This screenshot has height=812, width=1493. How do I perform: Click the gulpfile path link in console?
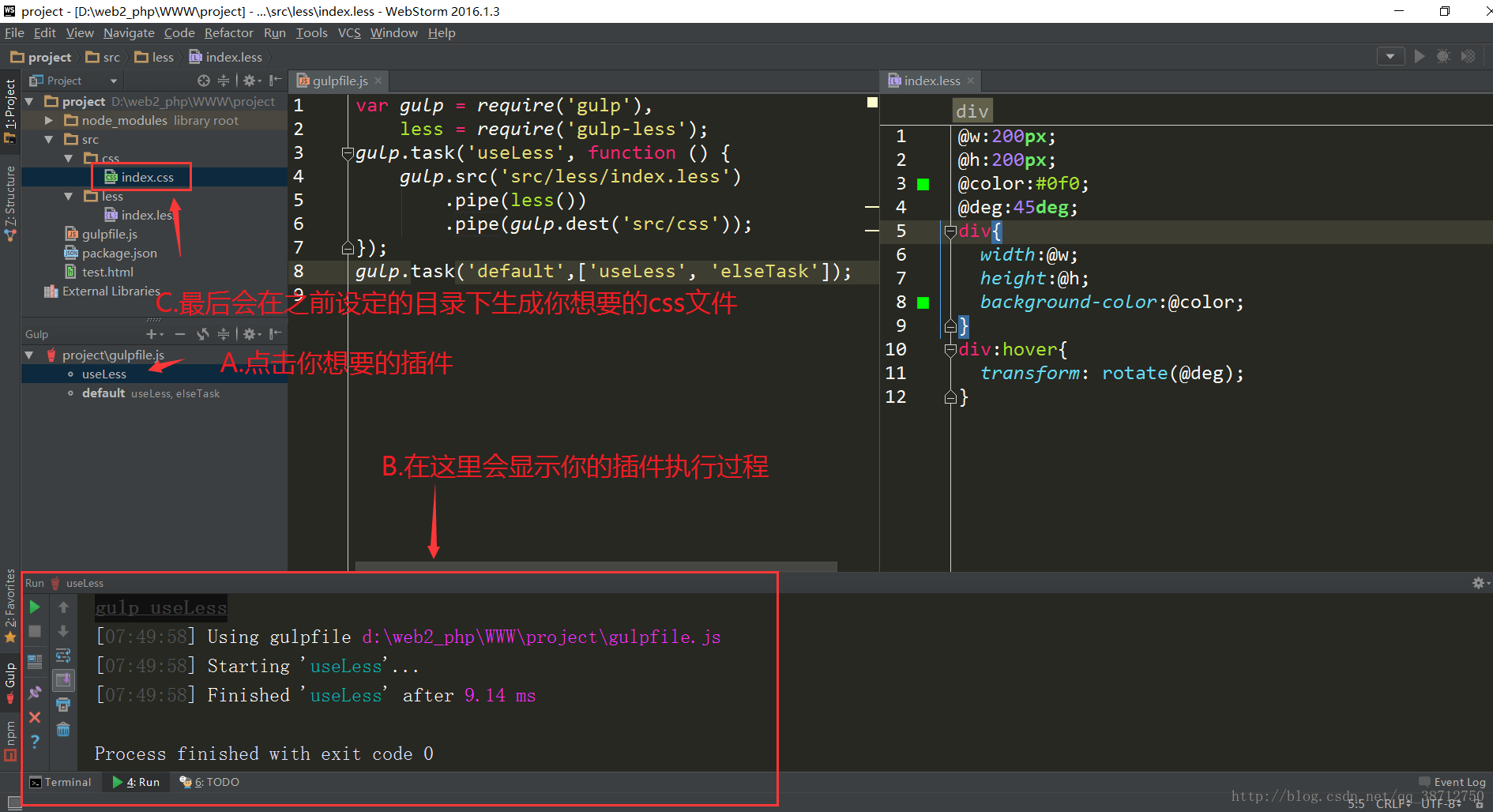[x=541, y=637]
